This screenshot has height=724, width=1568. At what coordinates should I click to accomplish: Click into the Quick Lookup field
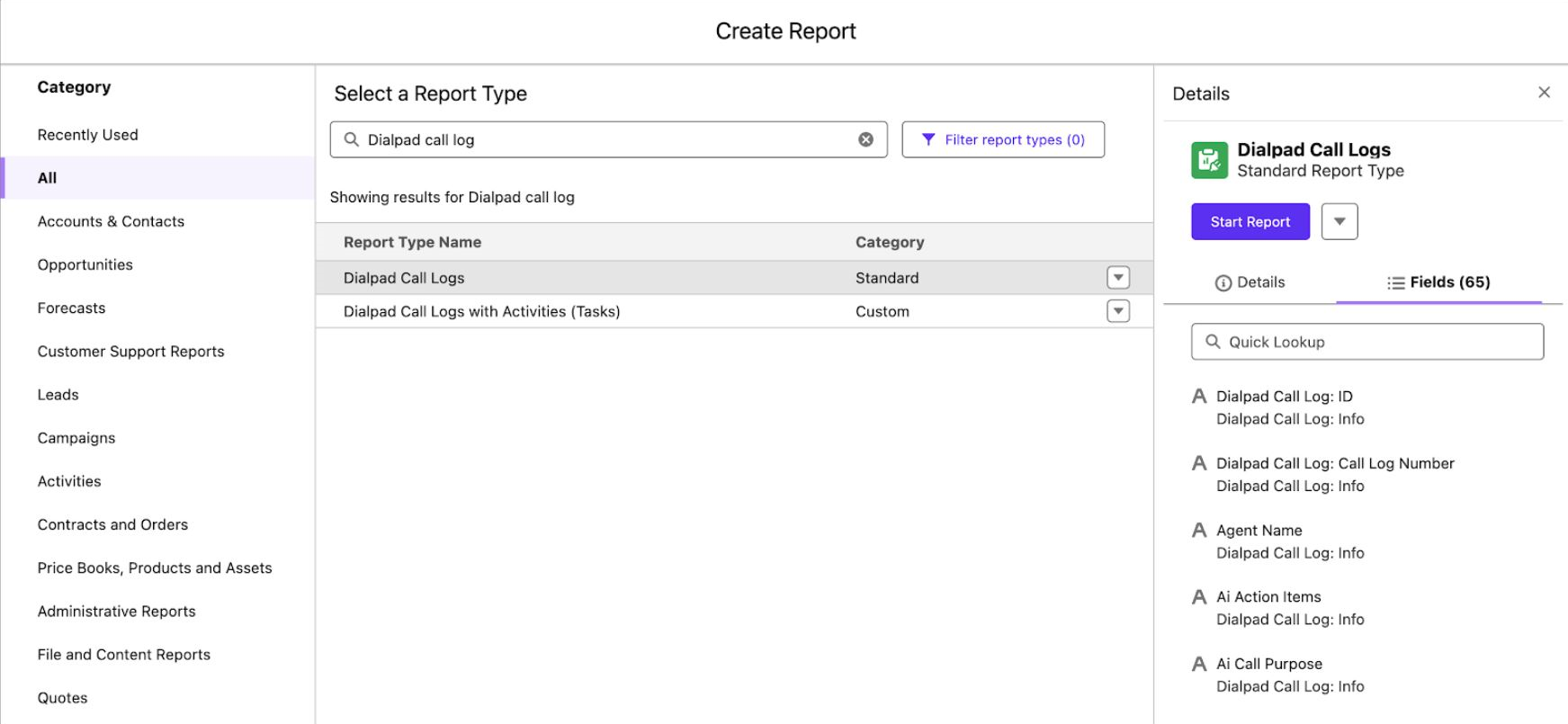click(x=1367, y=342)
